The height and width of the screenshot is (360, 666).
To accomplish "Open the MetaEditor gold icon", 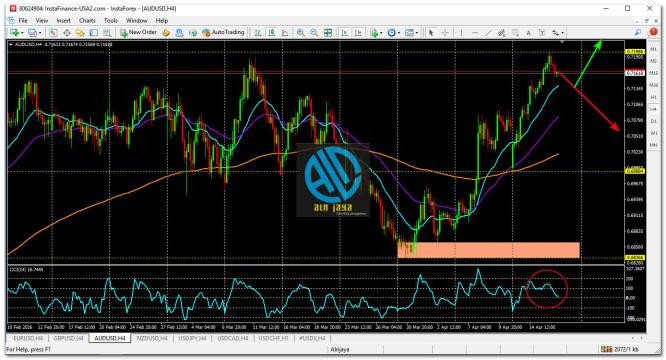I will (x=166, y=33).
